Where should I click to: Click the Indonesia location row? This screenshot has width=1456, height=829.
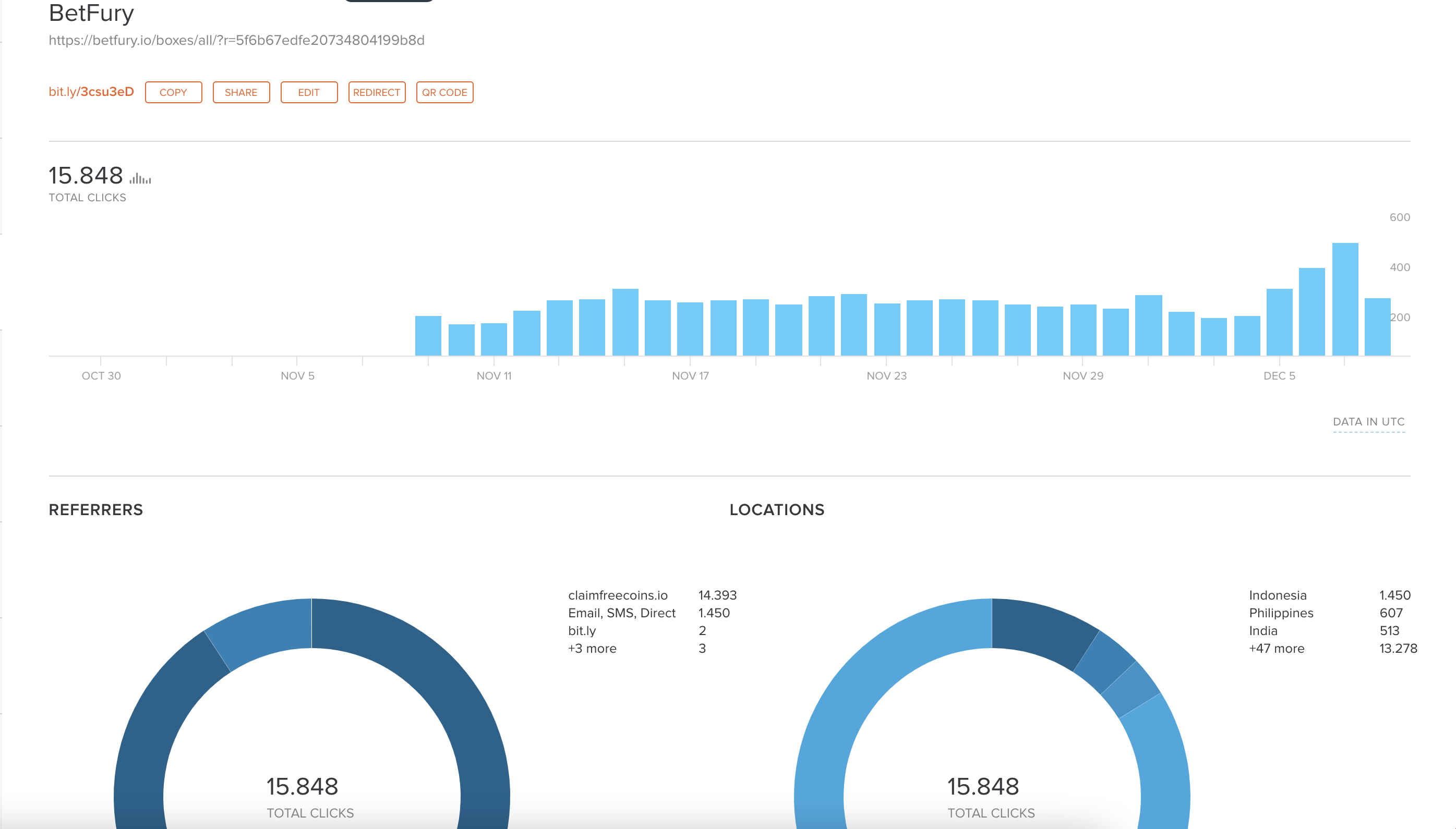coord(1330,595)
